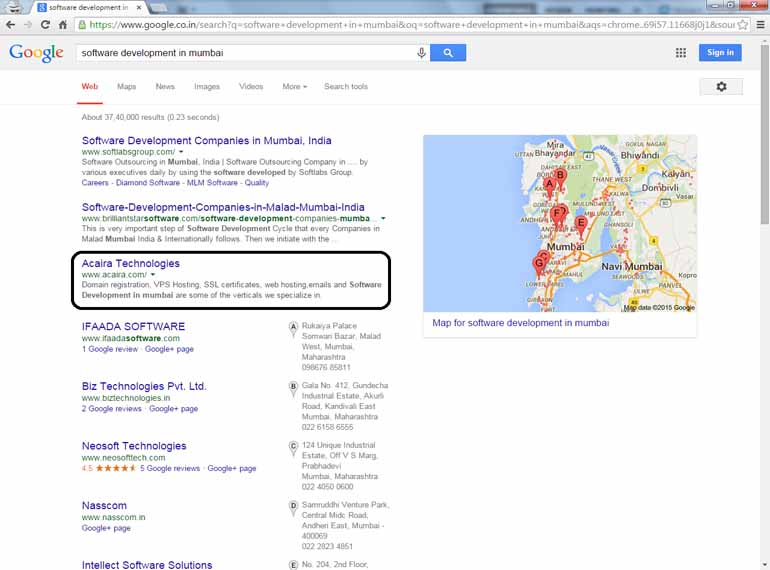This screenshot has height=570, width=770.
Task: Click Careers sitelink under Softlabs result
Action: [95, 183]
